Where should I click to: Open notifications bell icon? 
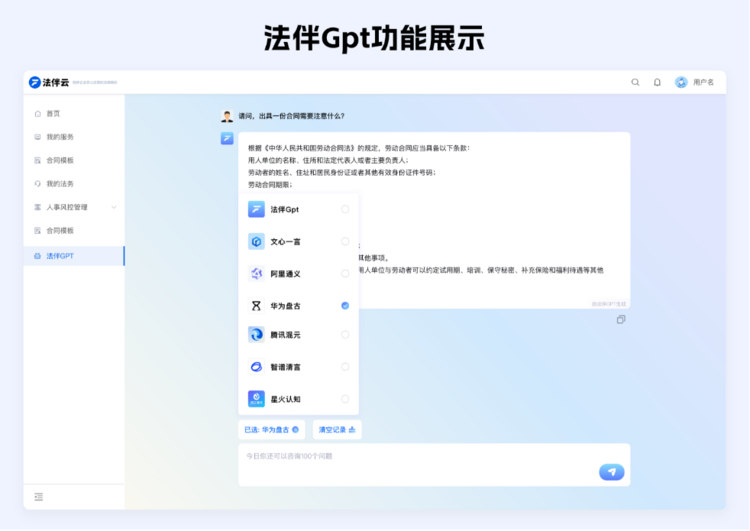point(657,82)
